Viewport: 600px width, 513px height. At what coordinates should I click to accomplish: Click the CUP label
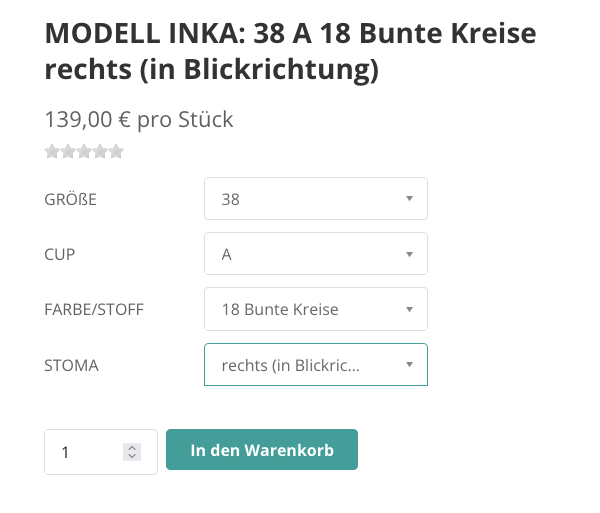tap(60, 254)
